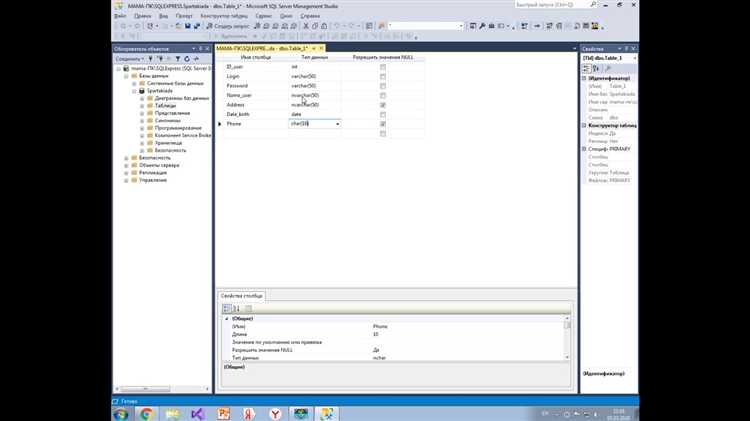Open the Правка menu

click(x=143, y=16)
